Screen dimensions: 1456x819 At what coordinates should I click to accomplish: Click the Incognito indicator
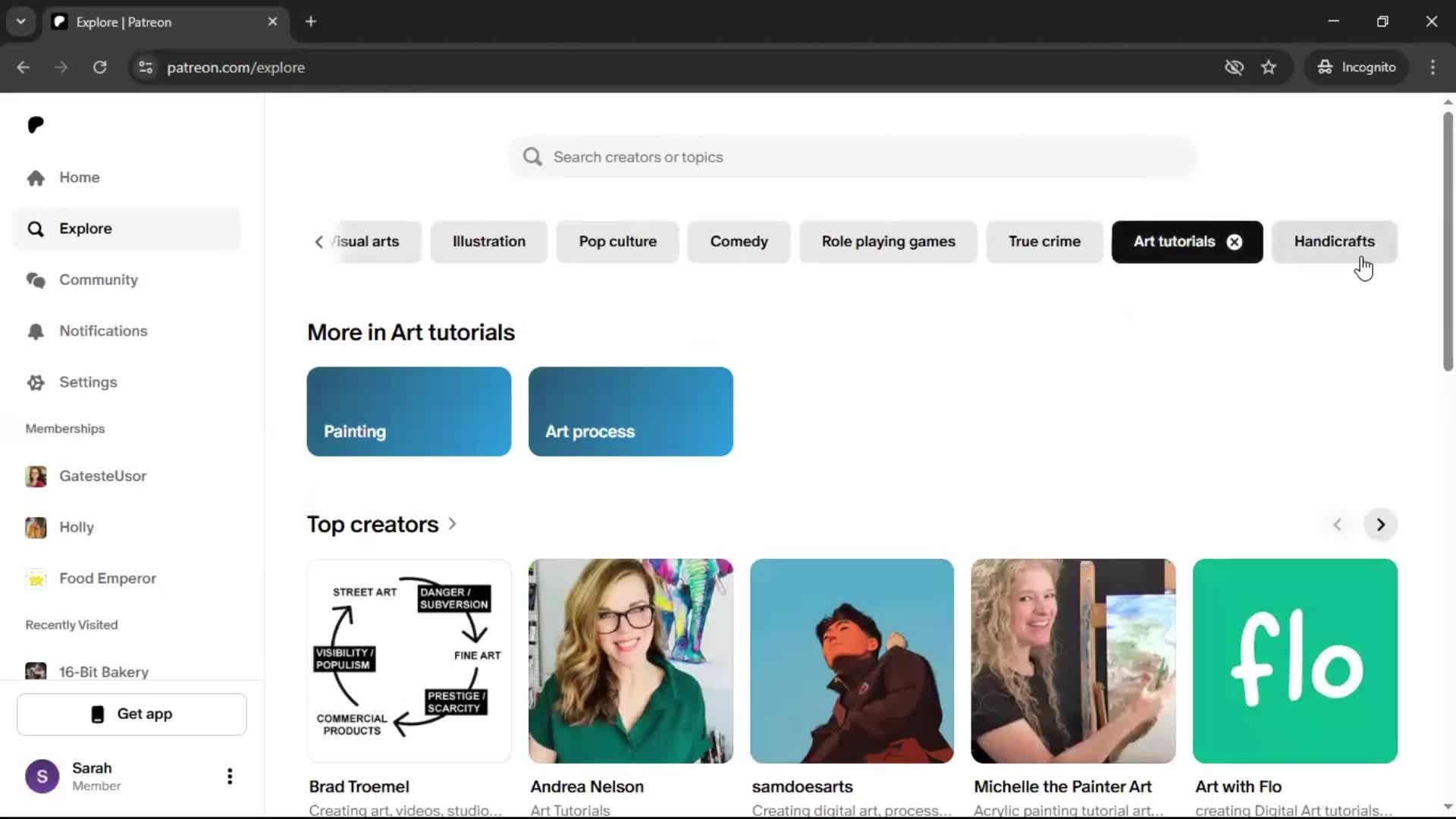[x=1356, y=67]
